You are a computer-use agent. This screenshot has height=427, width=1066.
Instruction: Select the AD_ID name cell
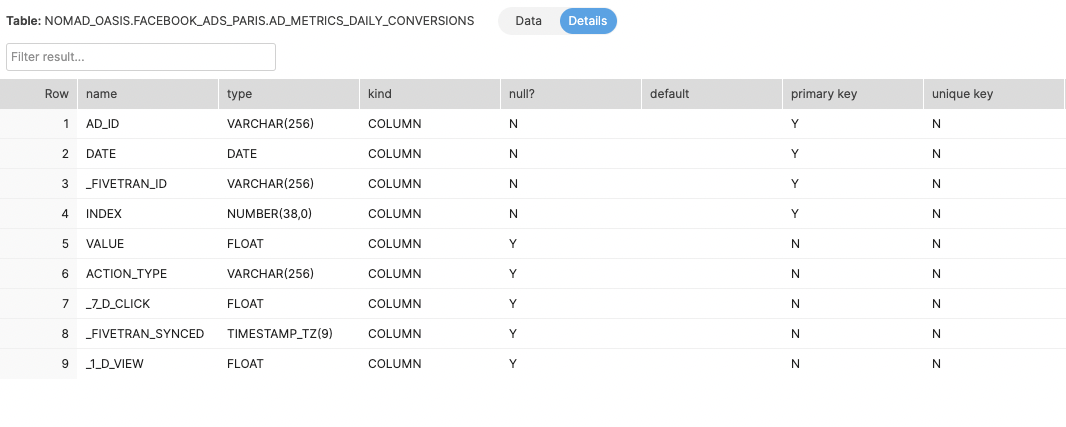pyautogui.click(x=103, y=124)
